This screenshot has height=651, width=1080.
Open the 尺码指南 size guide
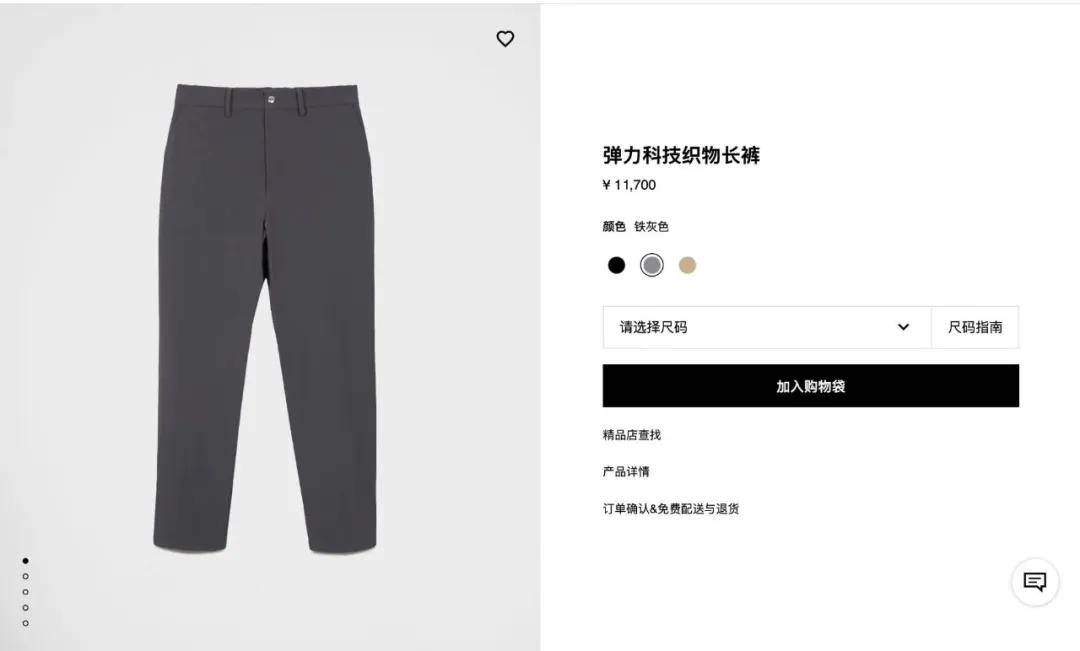[x=975, y=327]
